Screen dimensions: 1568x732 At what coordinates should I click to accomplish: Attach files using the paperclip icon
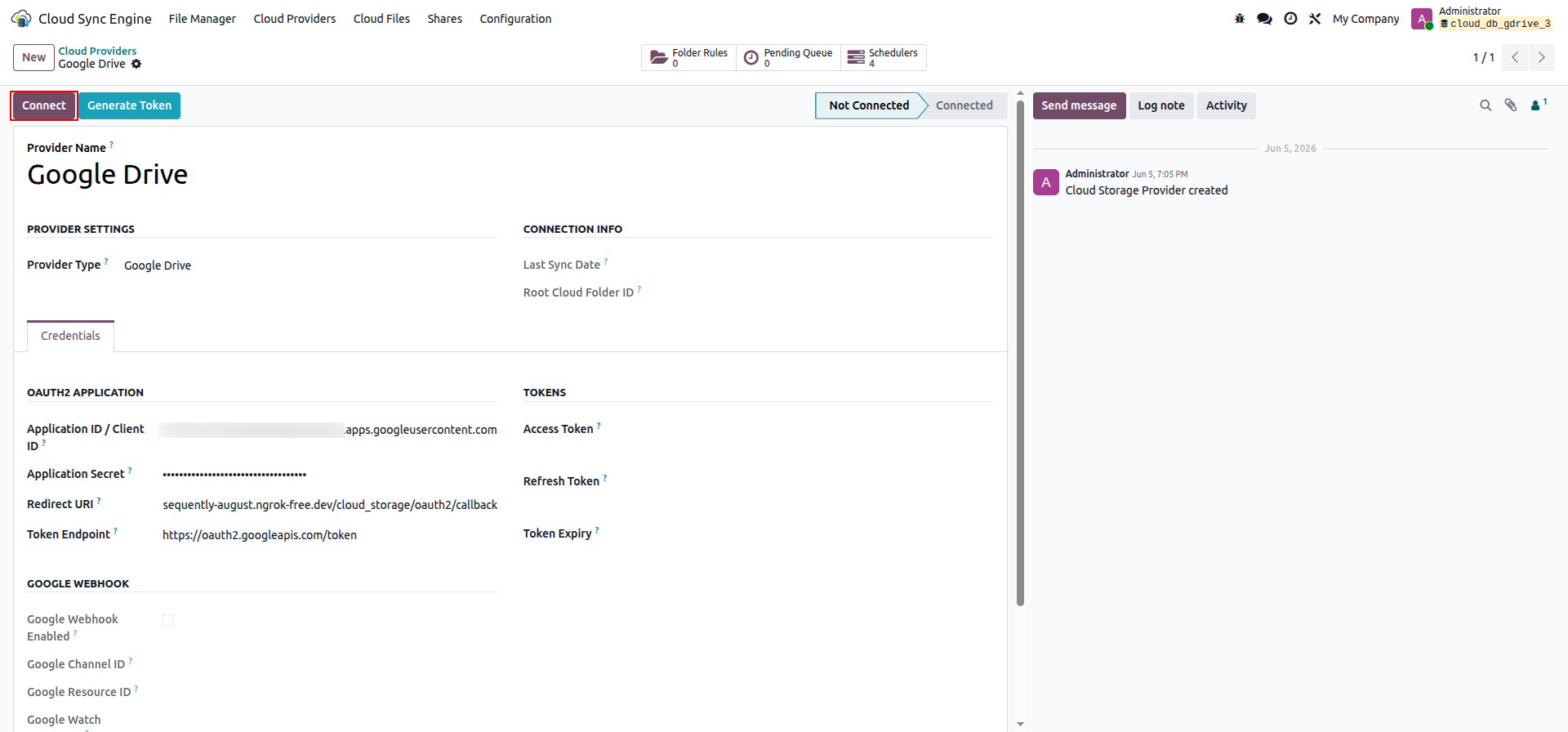click(1511, 105)
